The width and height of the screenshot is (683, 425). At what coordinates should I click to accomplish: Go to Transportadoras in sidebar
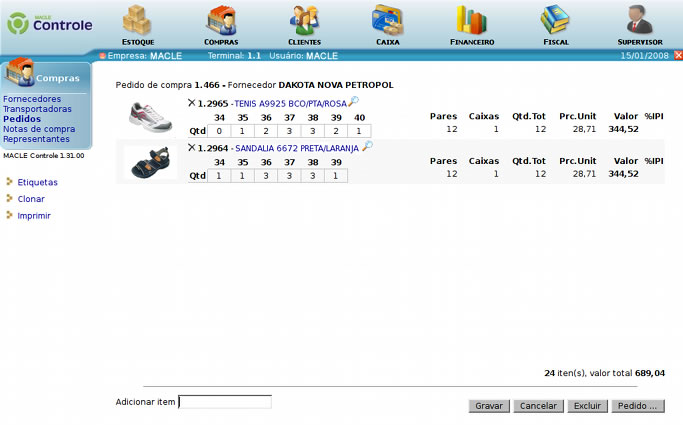coord(37,109)
